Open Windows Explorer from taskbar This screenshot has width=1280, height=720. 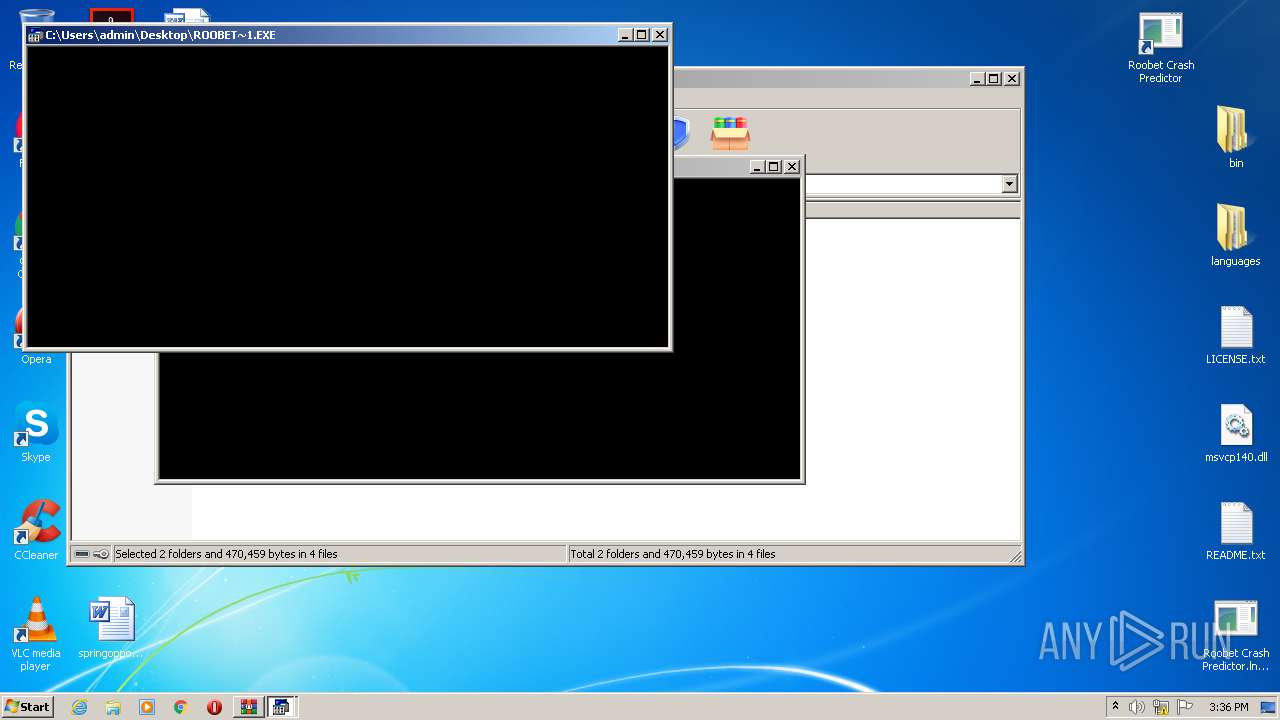[113, 707]
